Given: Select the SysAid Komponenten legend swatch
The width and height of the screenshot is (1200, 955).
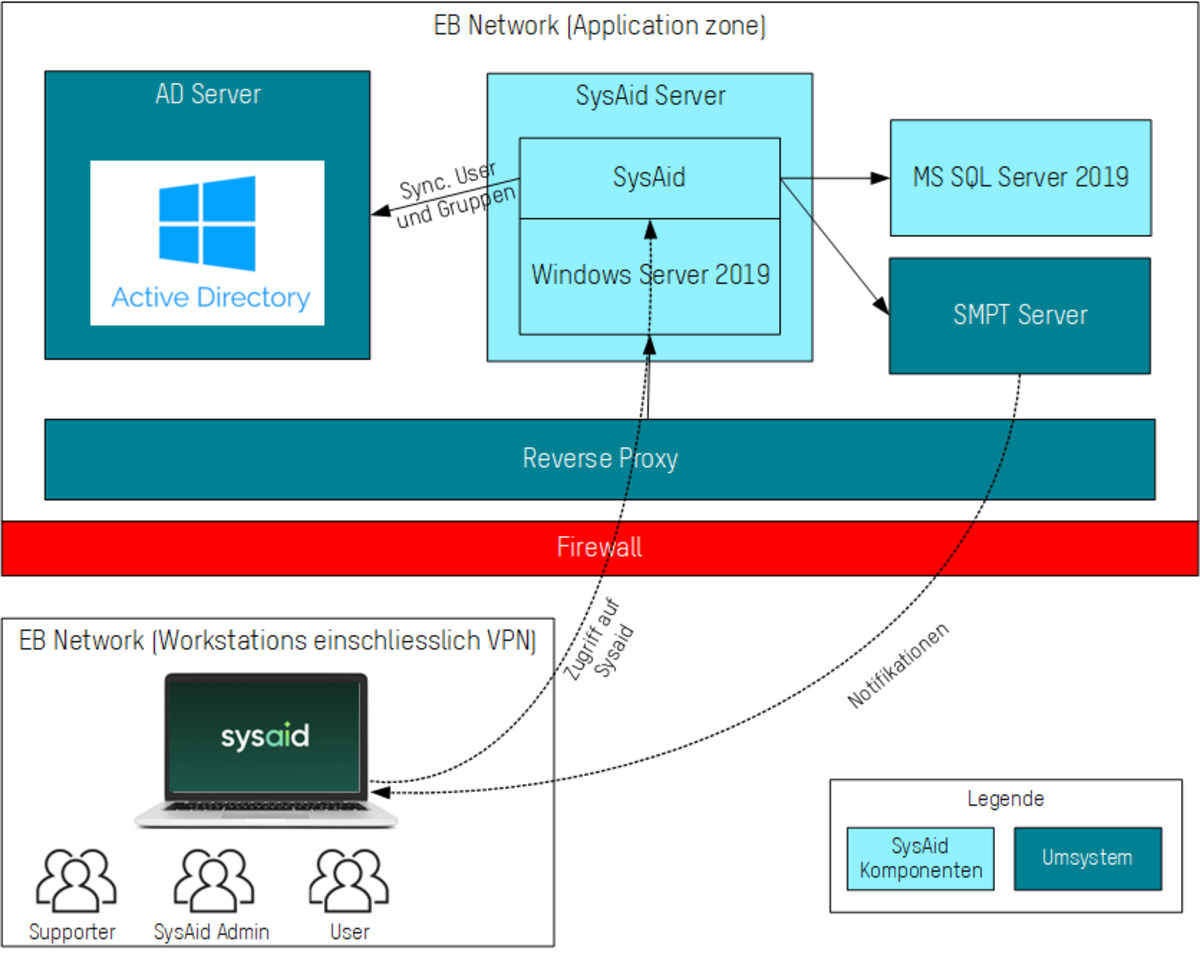Looking at the screenshot, I should pyautogui.click(x=920, y=859).
